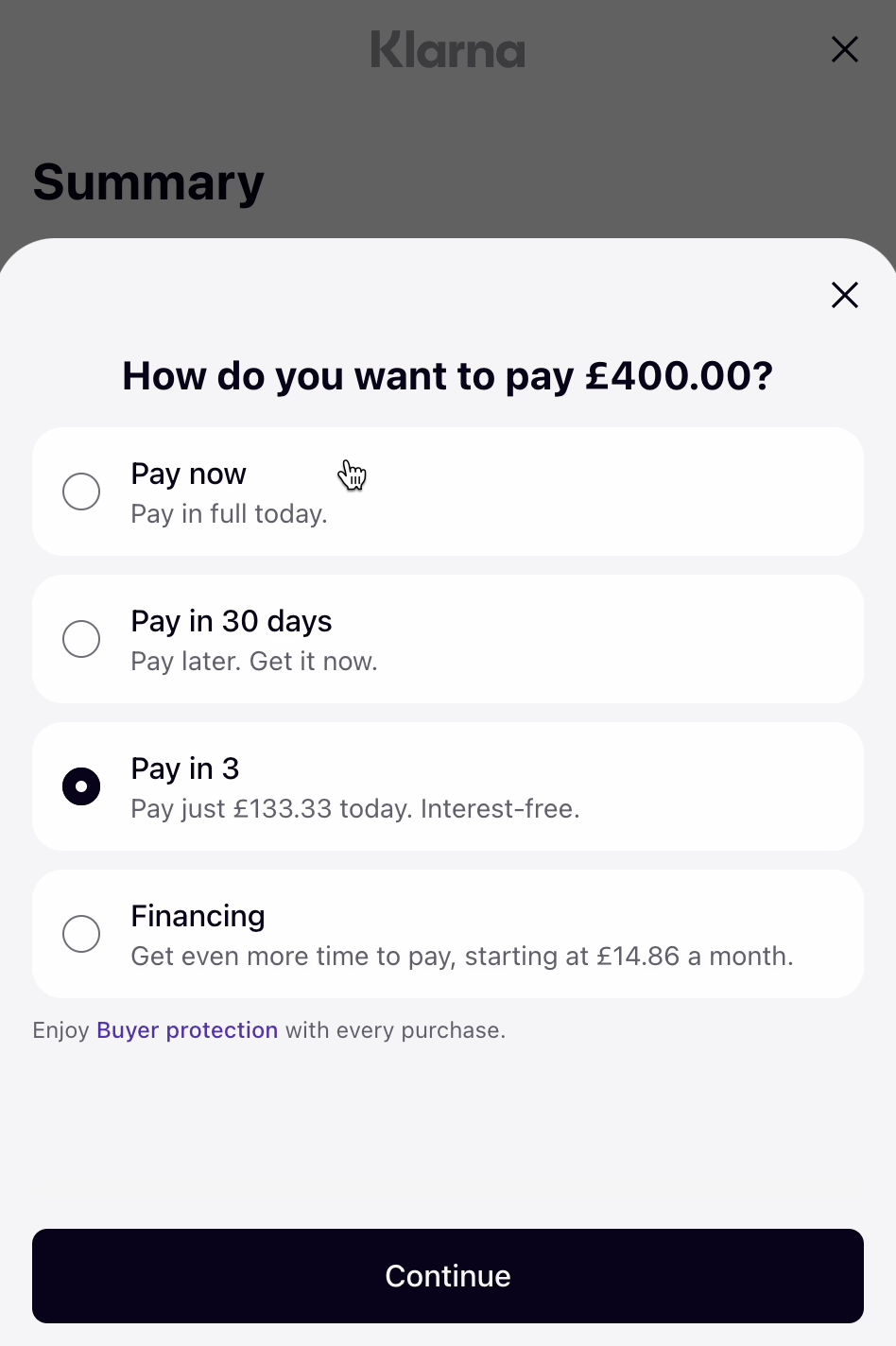Screen dimensions: 896x1346
Task: Click the "Pay in 30 days" option title
Action: 232,621
